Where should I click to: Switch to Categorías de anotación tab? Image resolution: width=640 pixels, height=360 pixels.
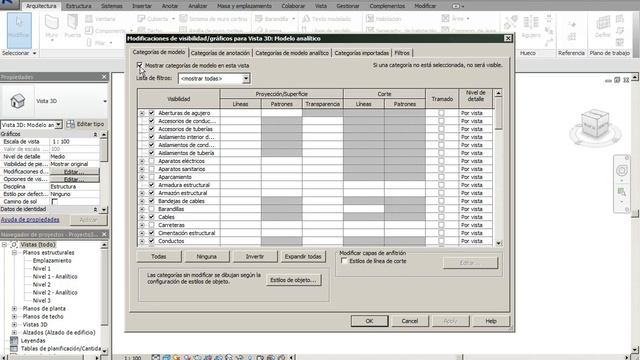coord(220,53)
